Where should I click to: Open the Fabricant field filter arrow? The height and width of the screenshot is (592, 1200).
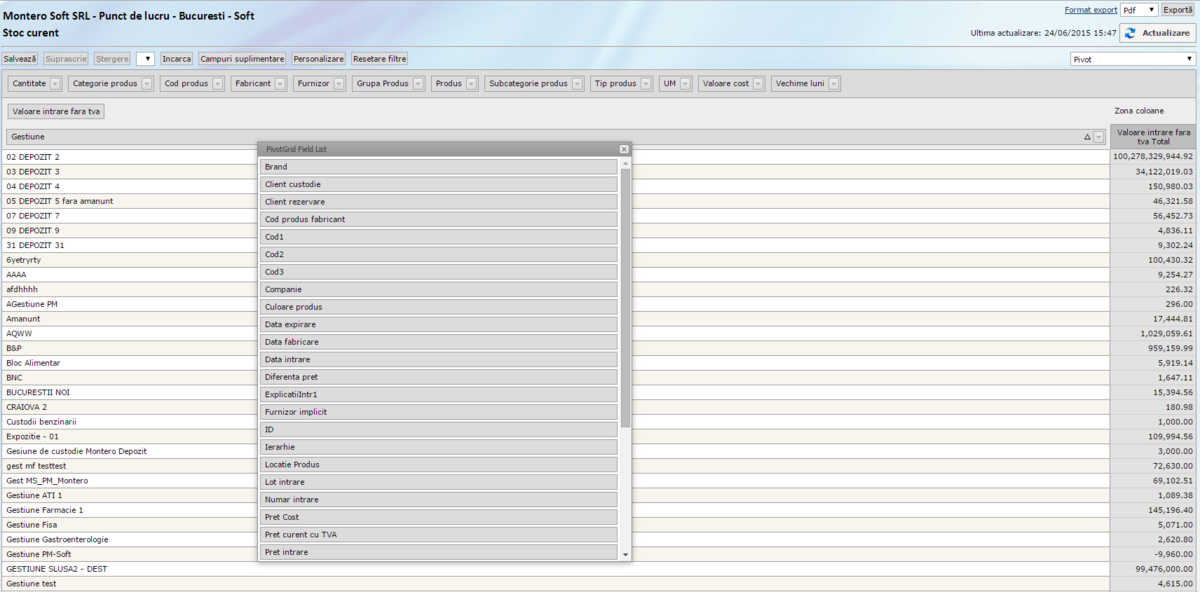pos(281,84)
